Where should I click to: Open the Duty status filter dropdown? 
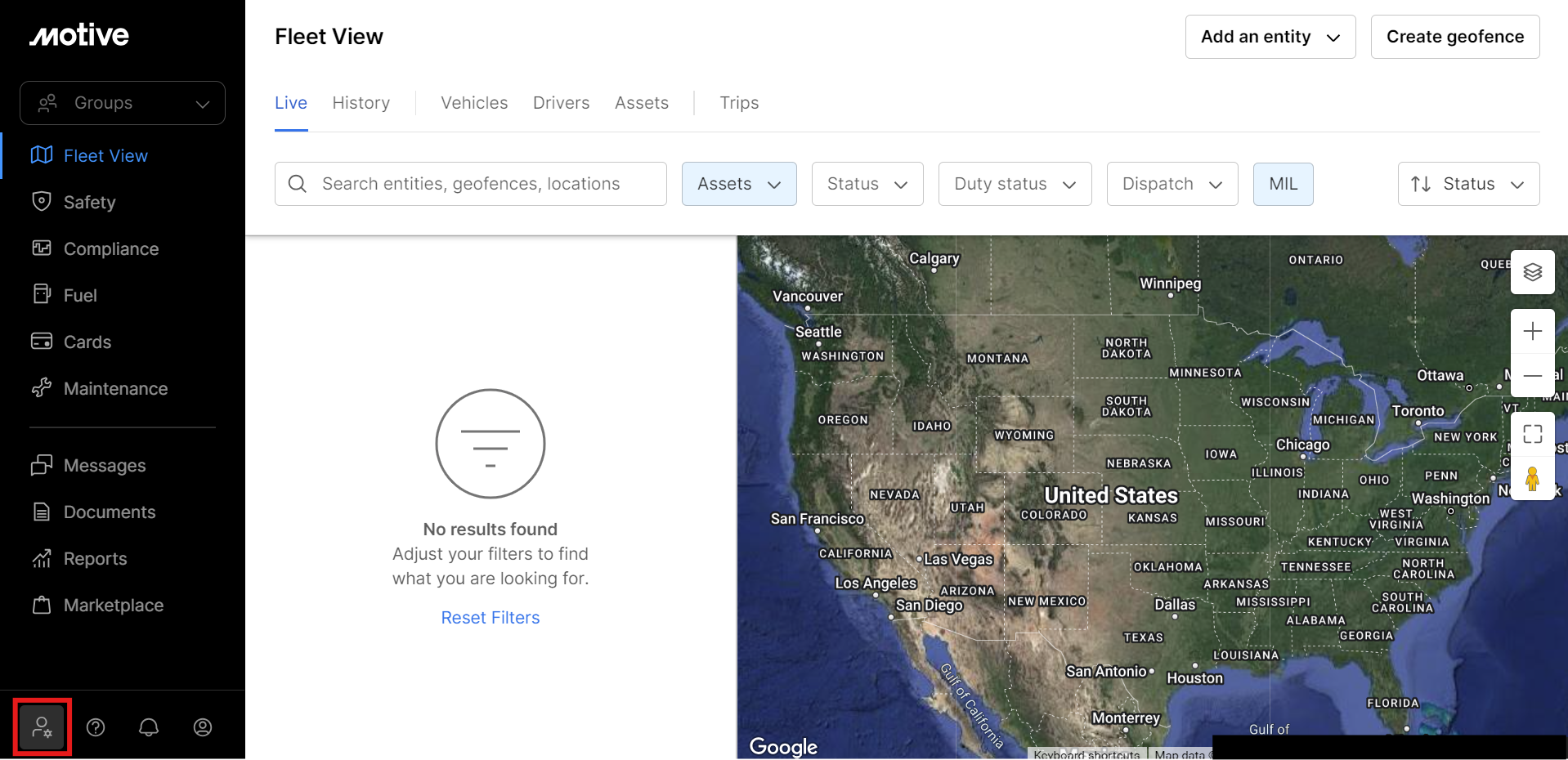pyautogui.click(x=1015, y=184)
